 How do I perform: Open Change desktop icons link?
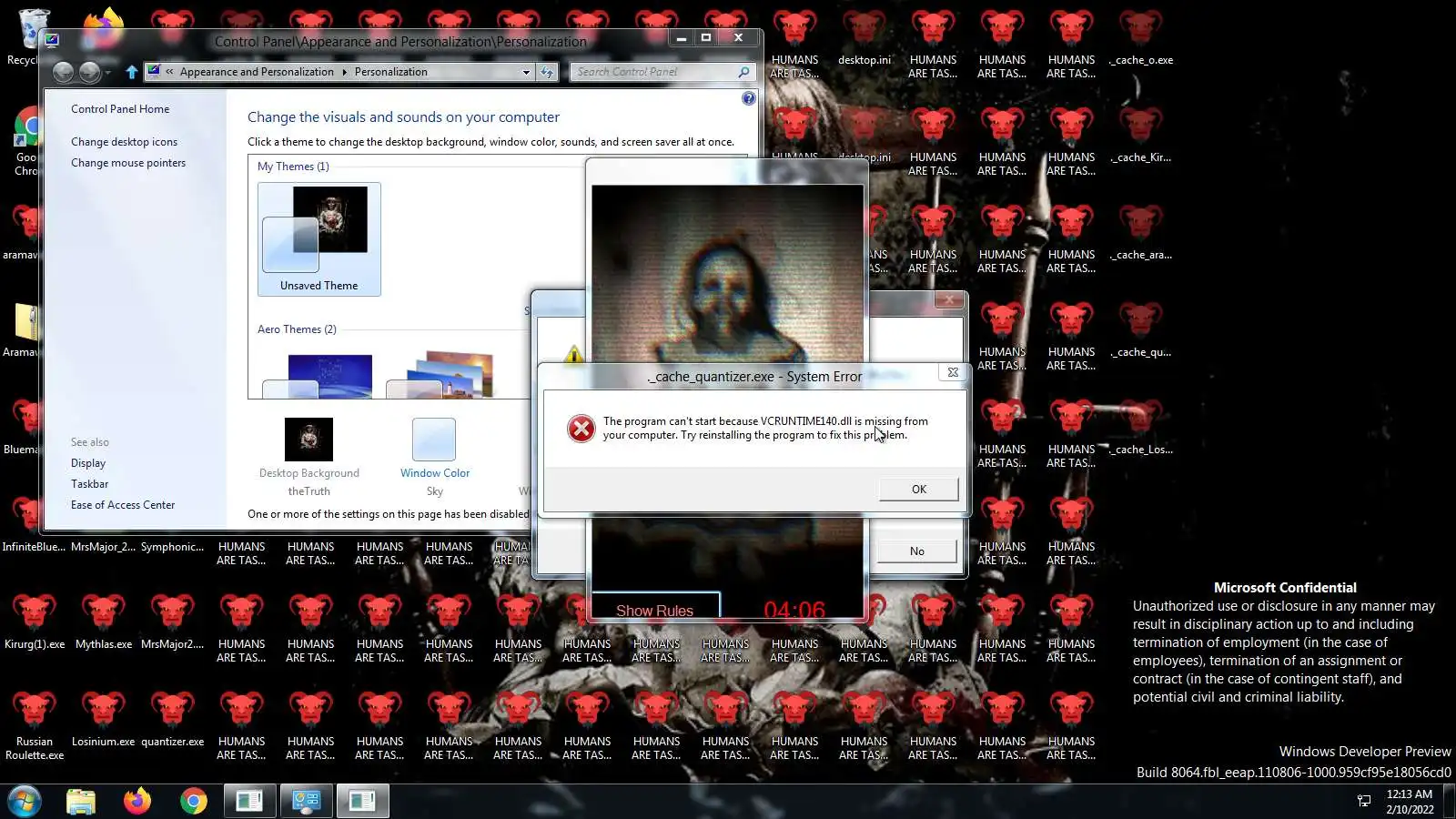tap(124, 142)
